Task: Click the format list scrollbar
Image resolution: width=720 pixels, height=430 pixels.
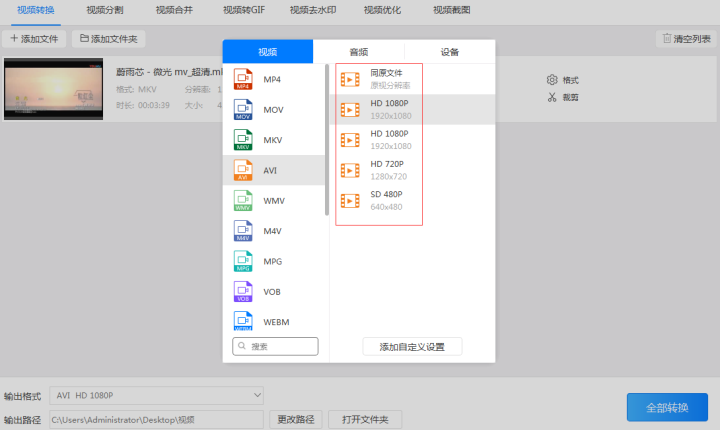Action: (327, 140)
